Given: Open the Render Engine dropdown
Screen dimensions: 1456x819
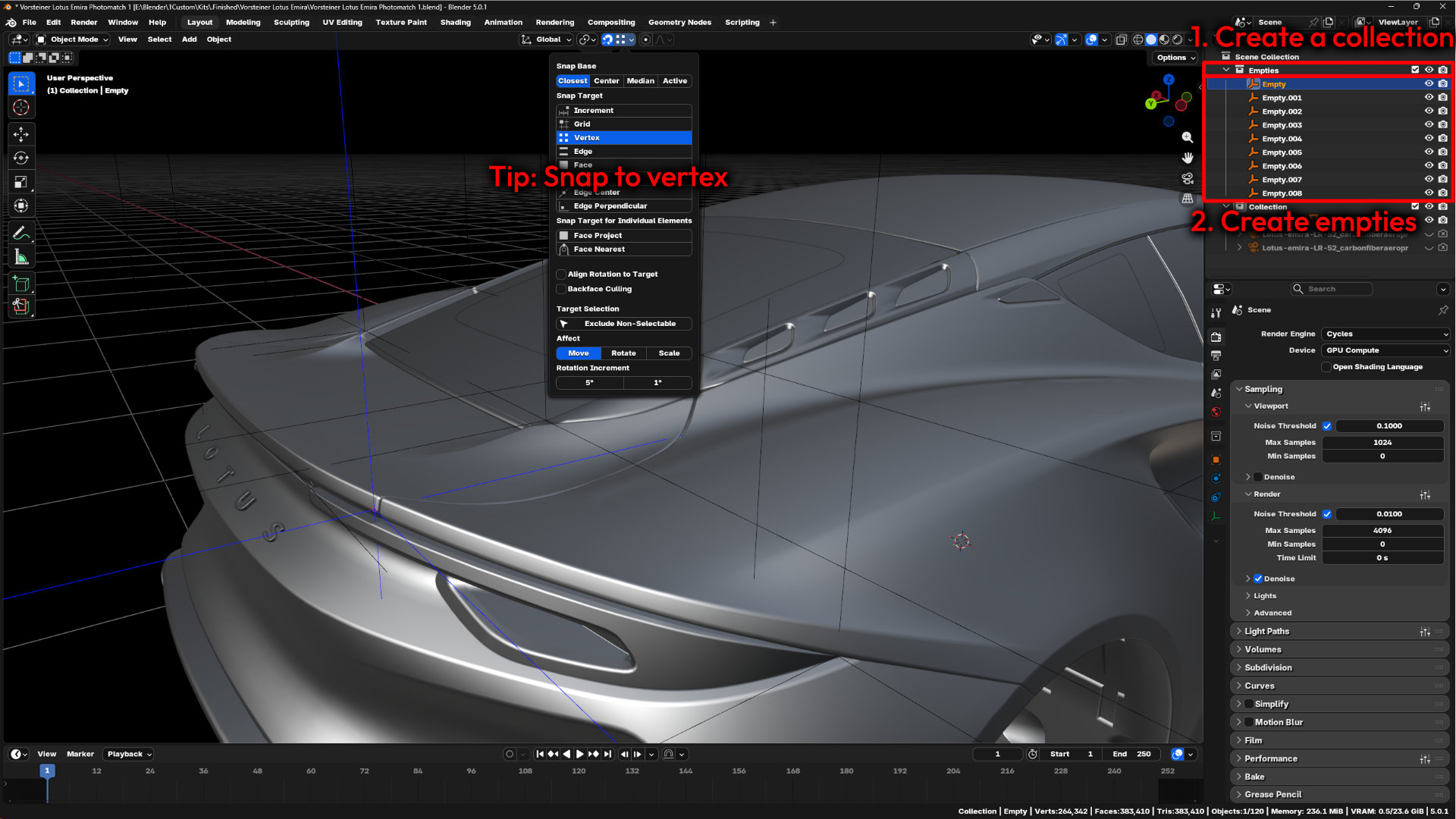Looking at the screenshot, I should [1385, 334].
